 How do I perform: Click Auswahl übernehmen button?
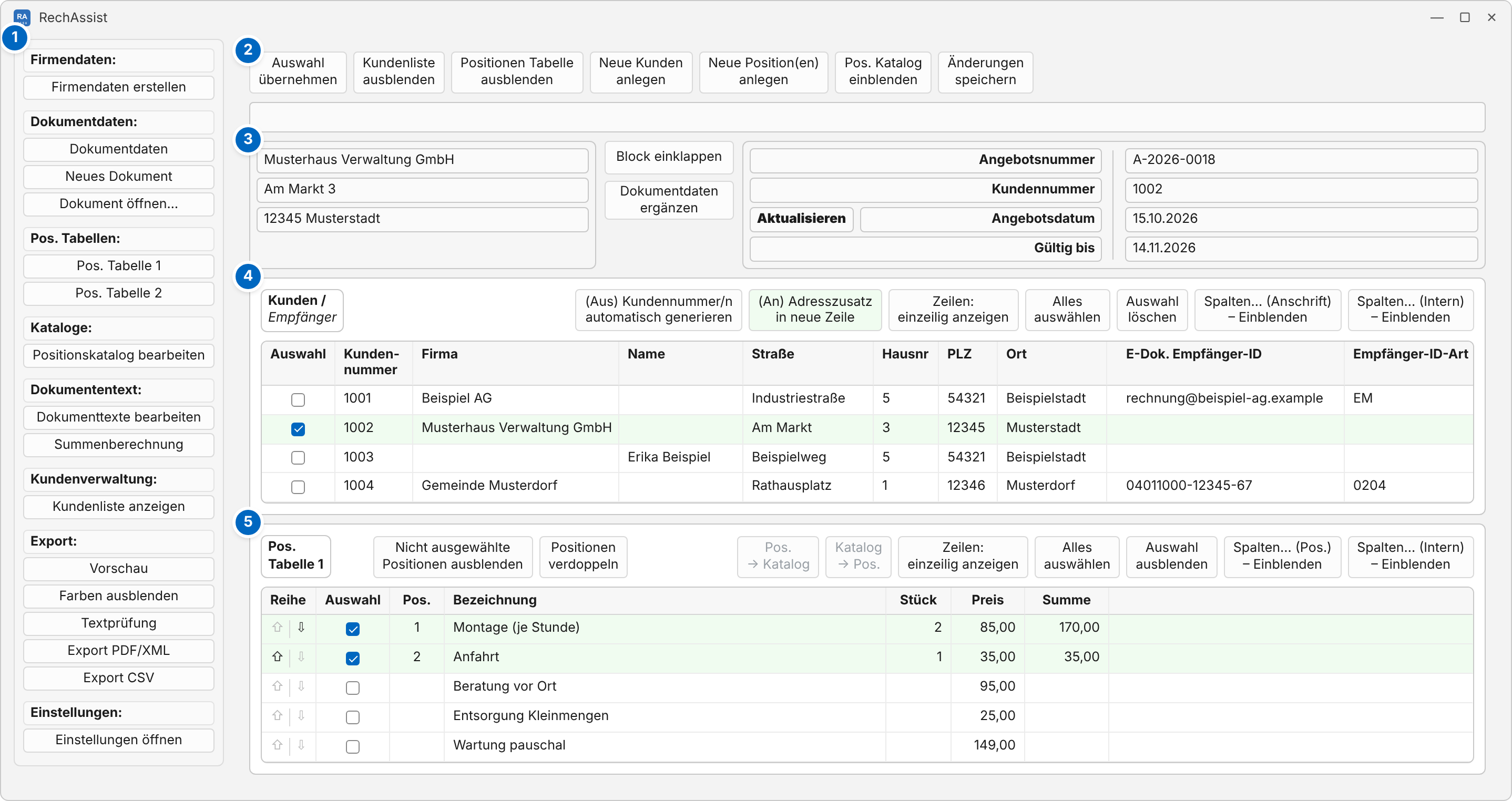tap(298, 71)
